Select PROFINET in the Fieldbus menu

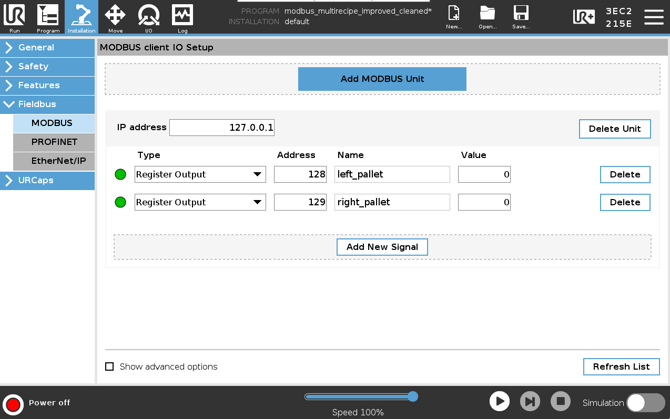54,142
